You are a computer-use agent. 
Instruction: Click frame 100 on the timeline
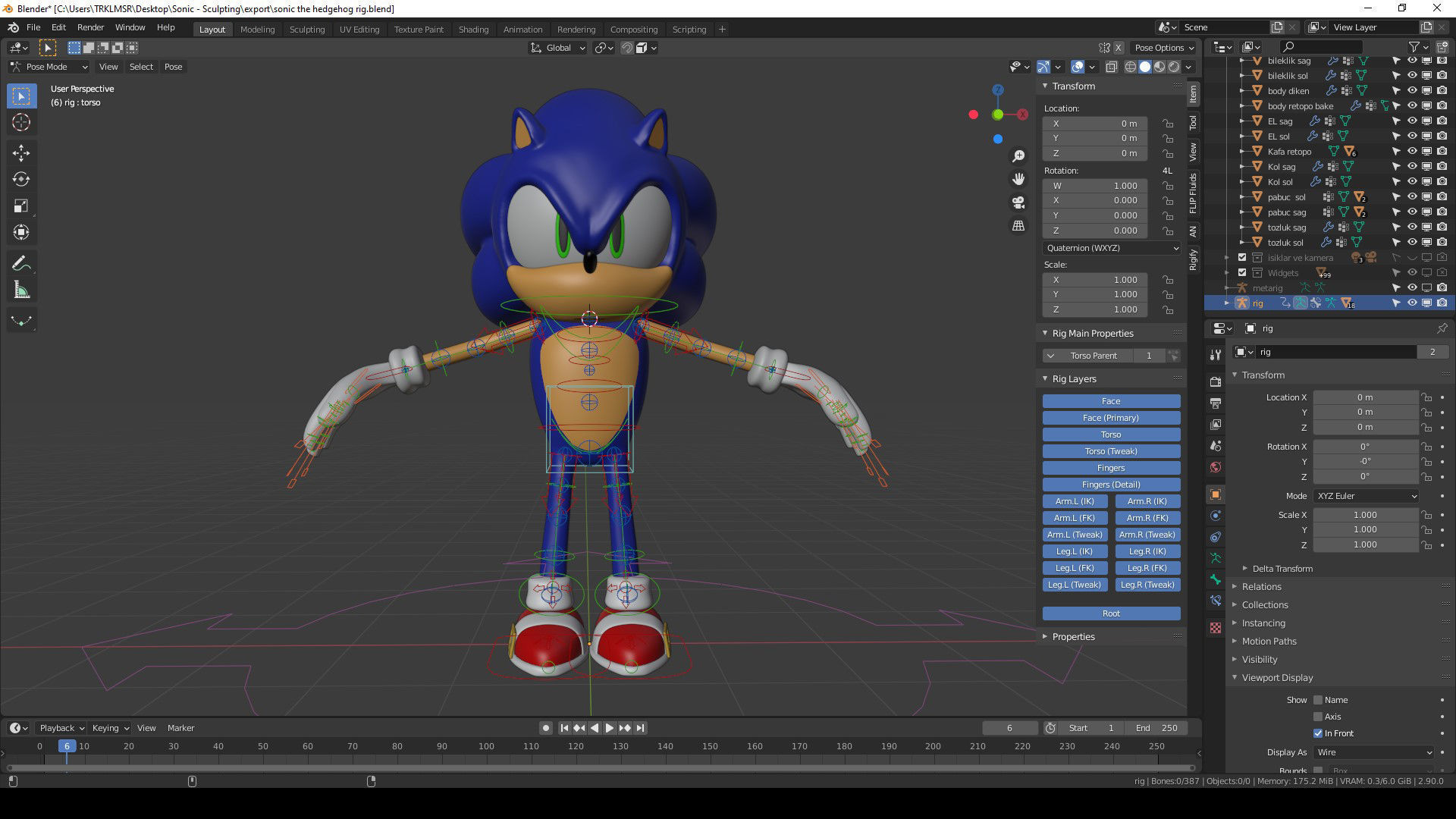coord(486,747)
